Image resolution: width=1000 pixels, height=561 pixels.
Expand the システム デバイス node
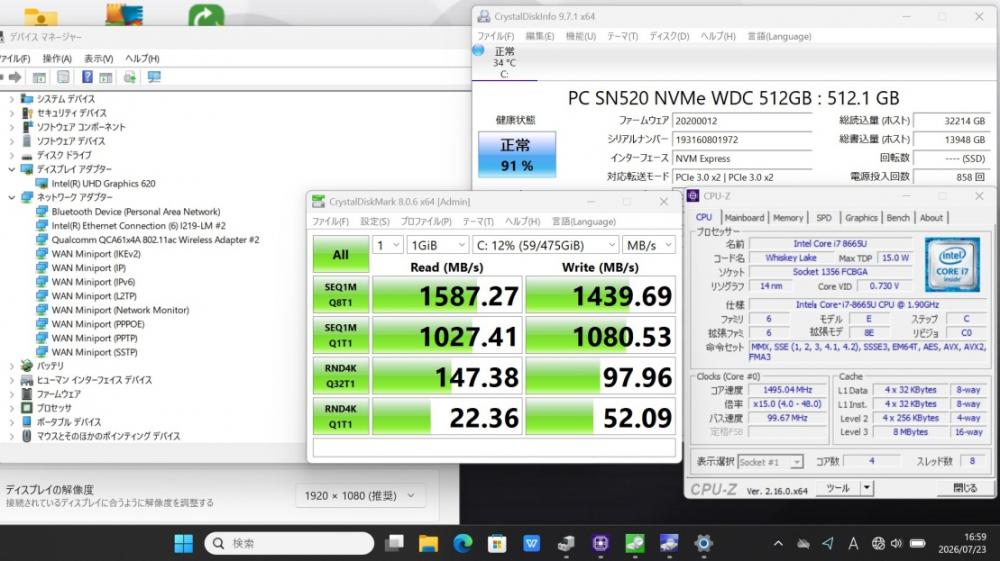pos(11,99)
